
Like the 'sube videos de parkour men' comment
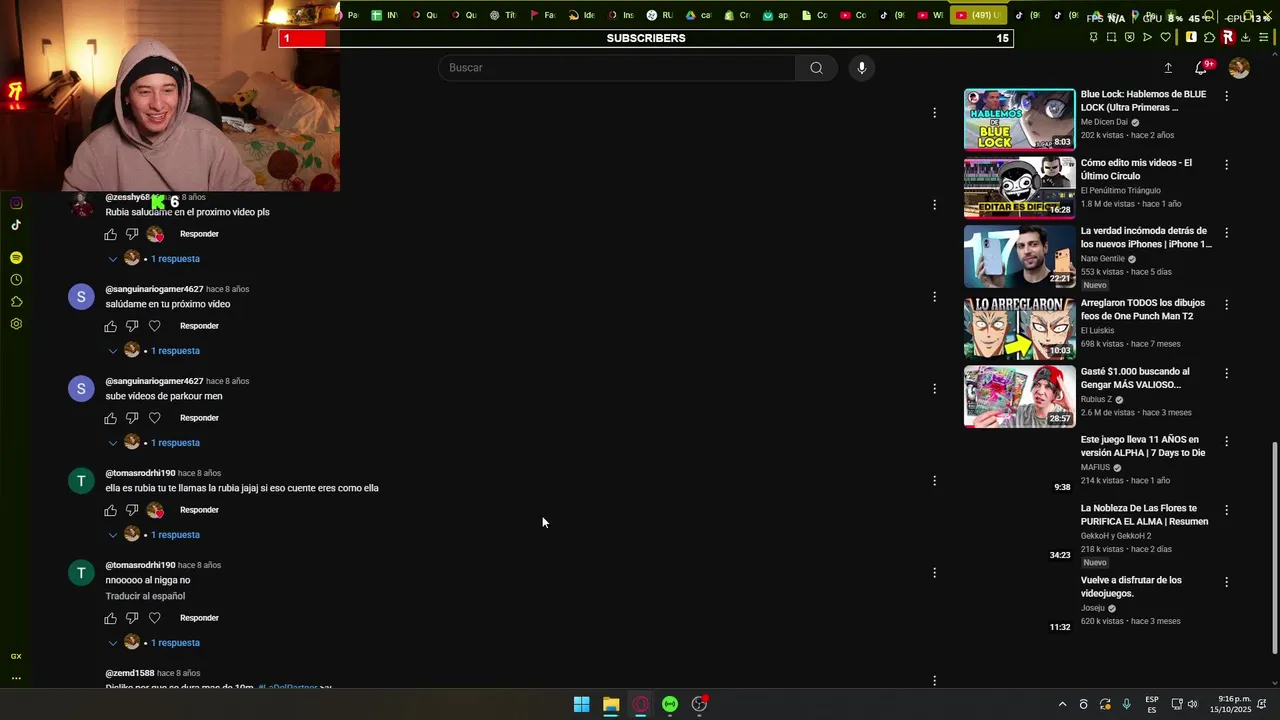(111, 418)
